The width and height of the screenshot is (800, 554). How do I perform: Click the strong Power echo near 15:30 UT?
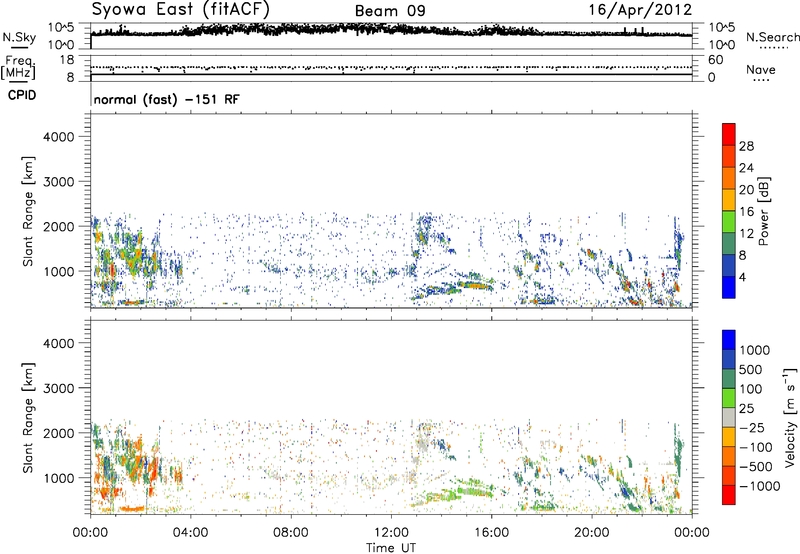click(x=474, y=285)
